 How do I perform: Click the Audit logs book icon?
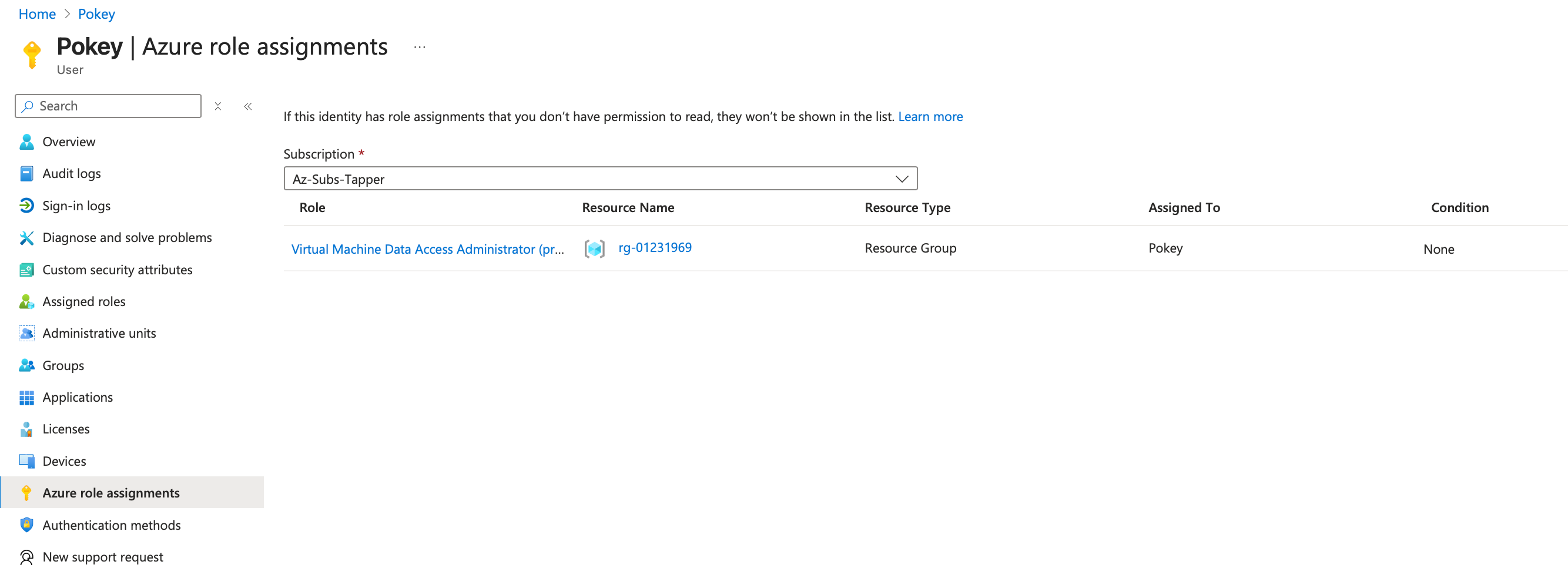pyautogui.click(x=26, y=174)
